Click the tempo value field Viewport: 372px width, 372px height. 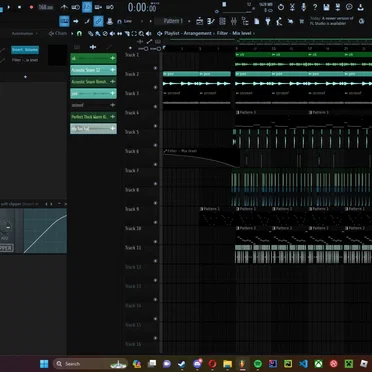point(46,7)
